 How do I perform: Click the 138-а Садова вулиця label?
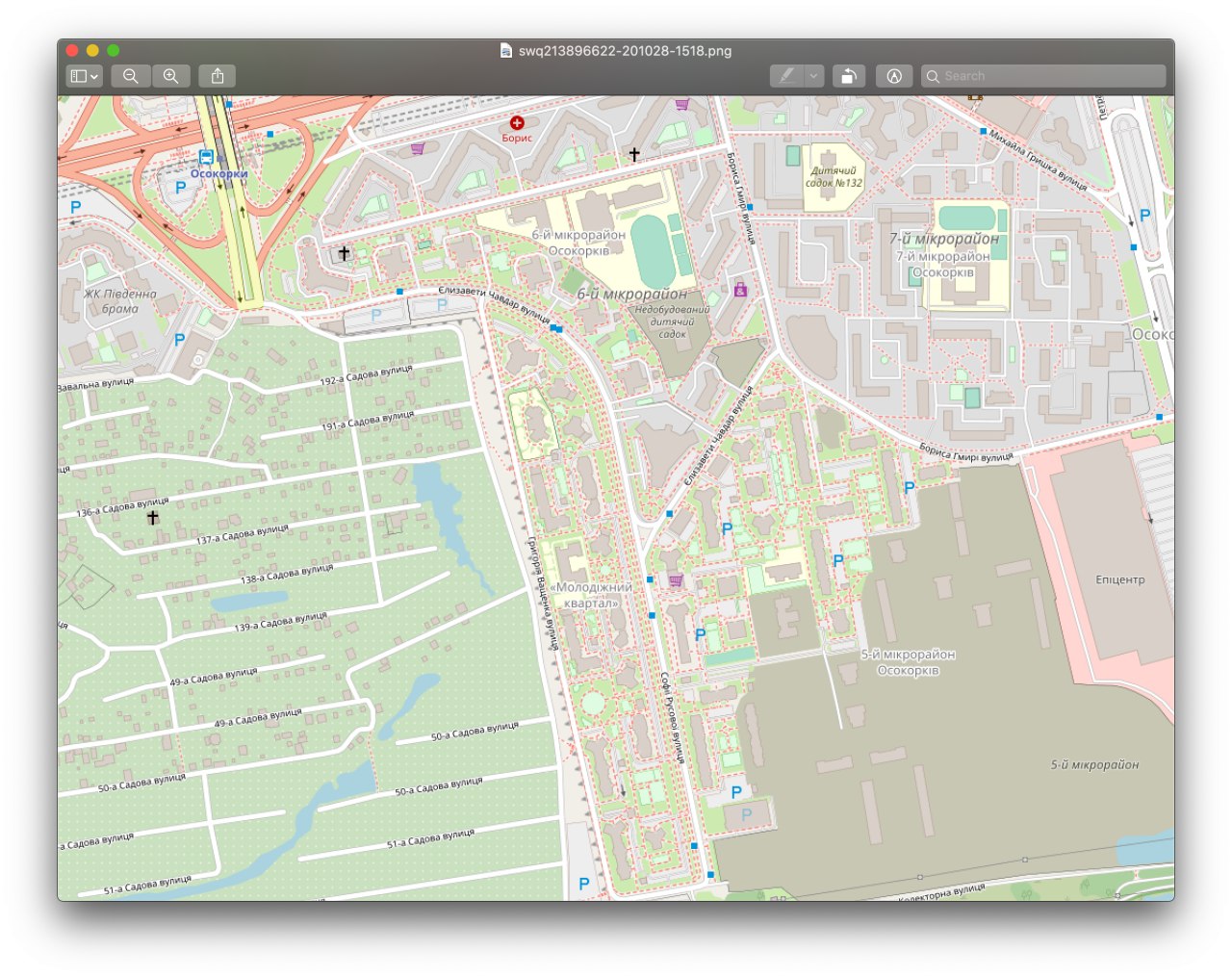point(287,575)
